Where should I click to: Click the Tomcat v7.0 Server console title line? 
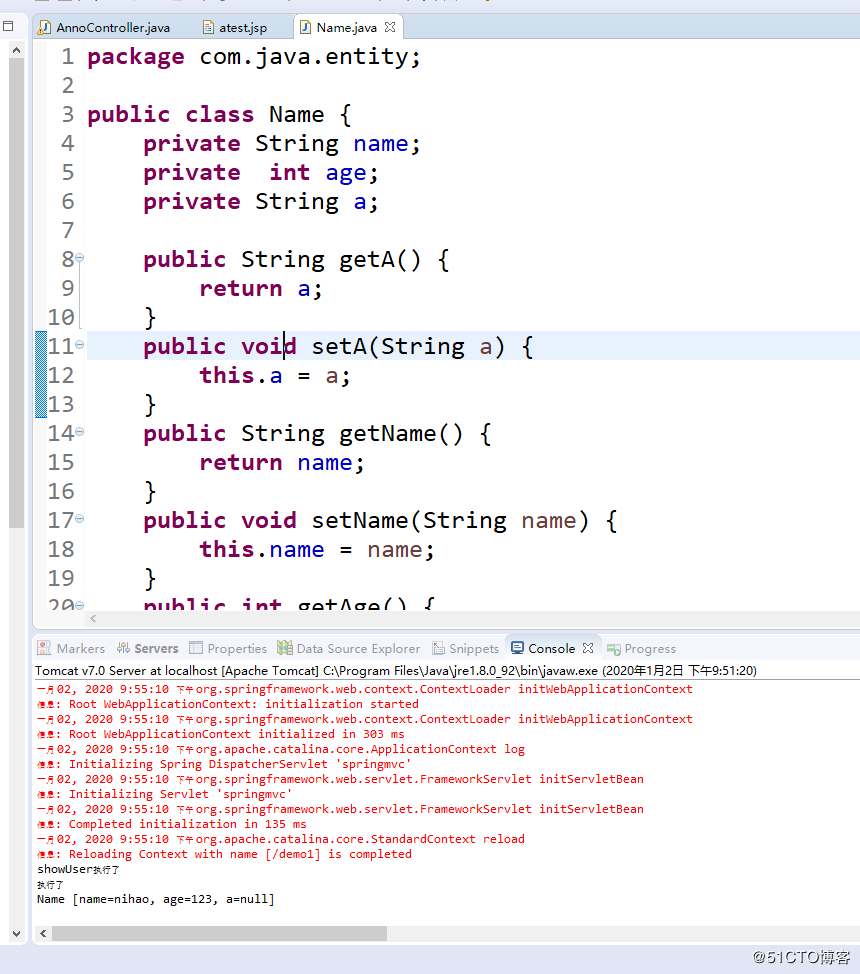click(396, 671)
